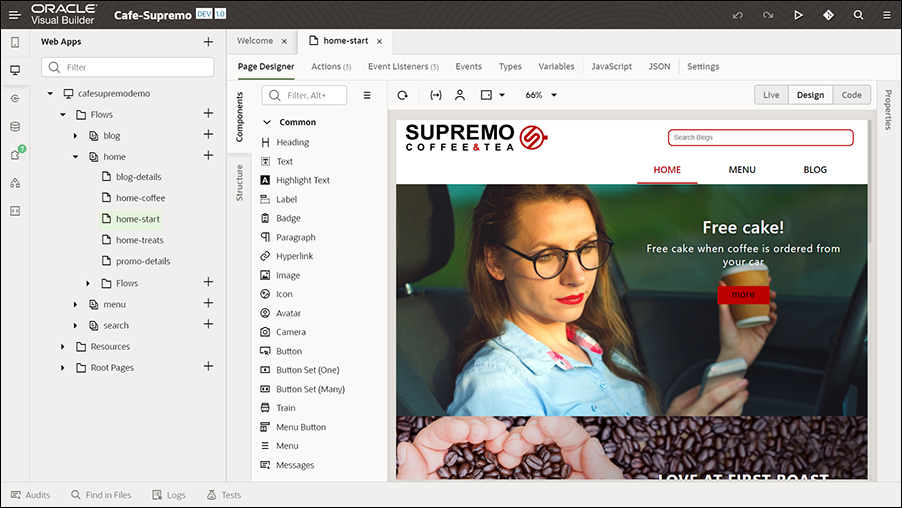Click the Web Apps Filter field
The width and height of the screenshot is (902, 508).
(128, 67)
